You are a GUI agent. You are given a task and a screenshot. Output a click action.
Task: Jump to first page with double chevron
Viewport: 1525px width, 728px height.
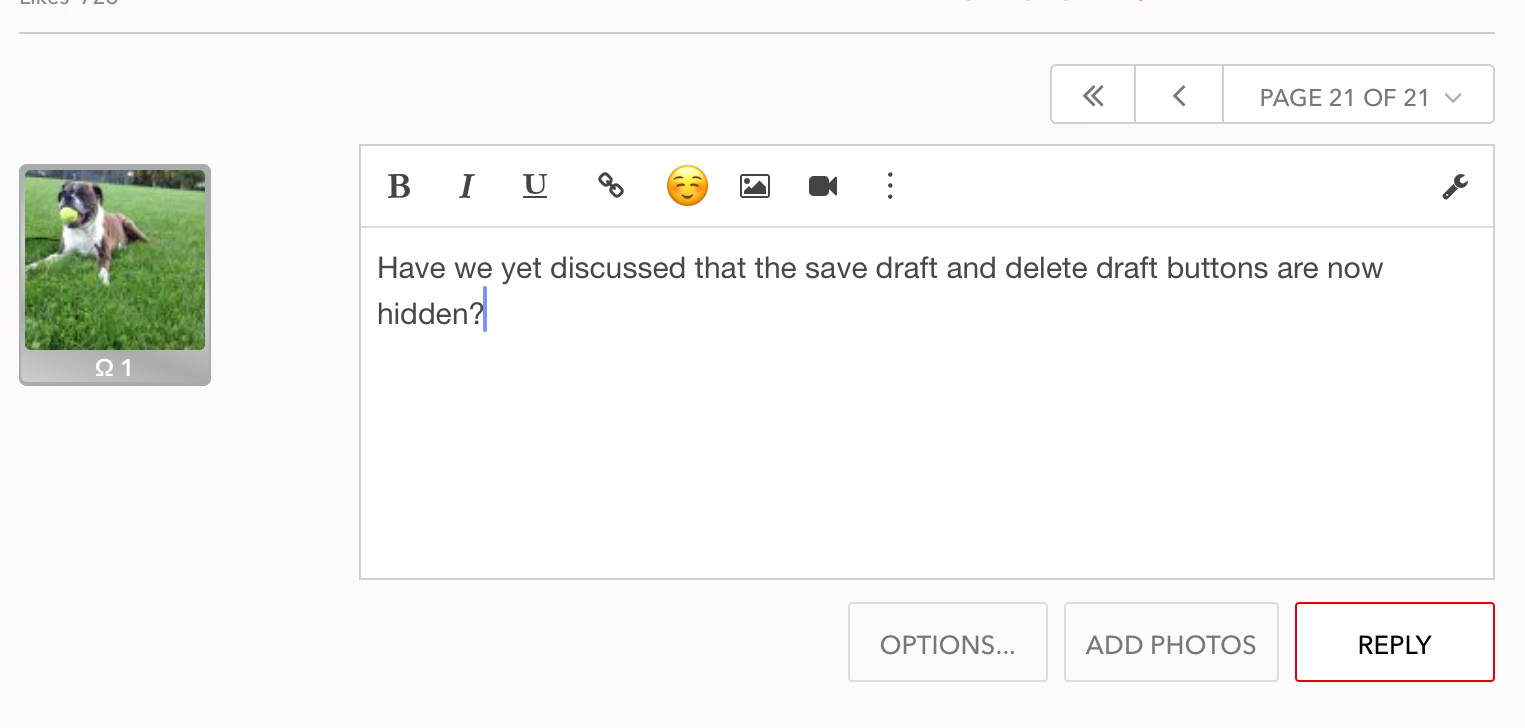(1093, 96)
